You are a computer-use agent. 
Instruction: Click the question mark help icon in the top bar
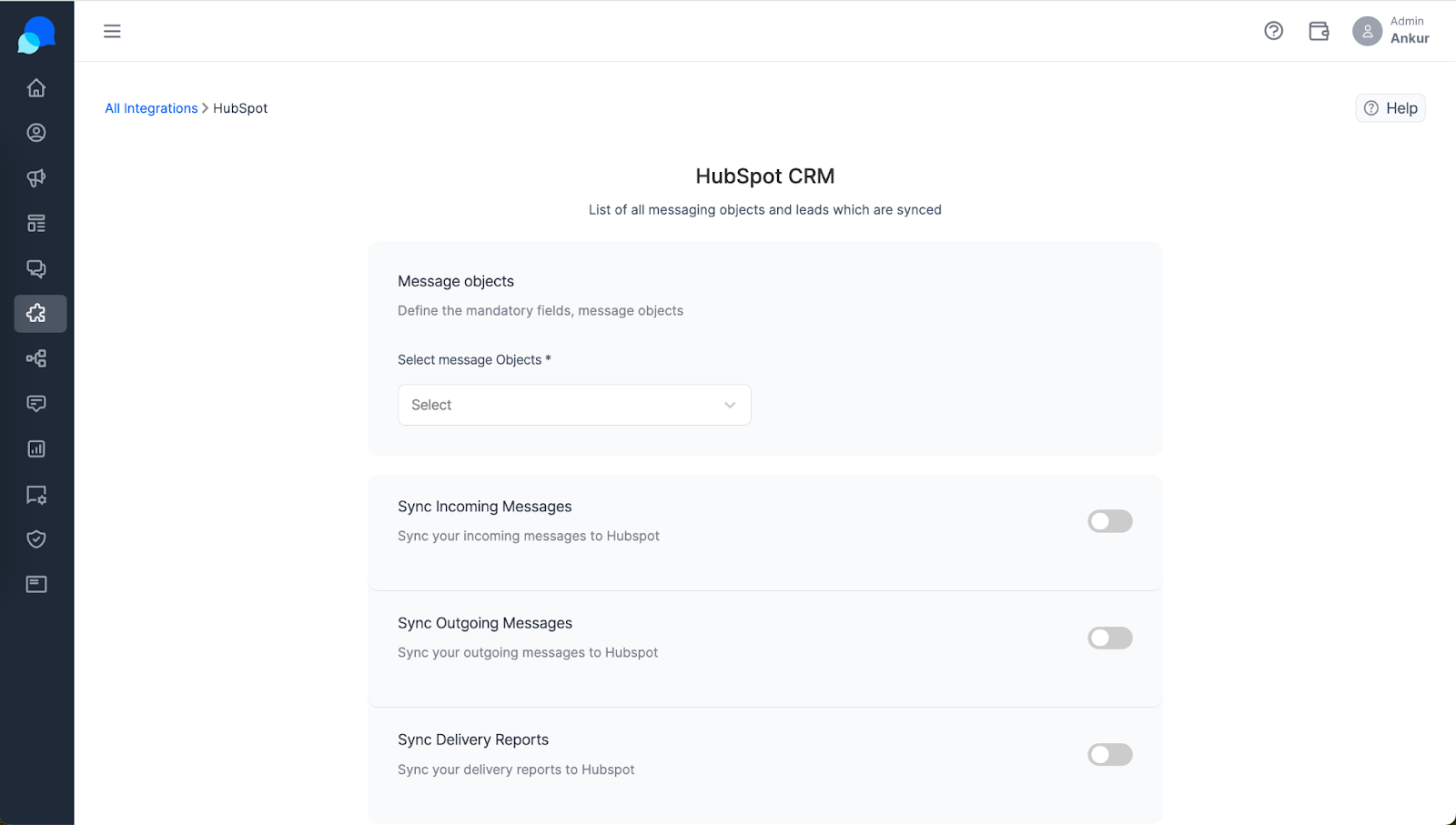click(x=1274, y=31)
